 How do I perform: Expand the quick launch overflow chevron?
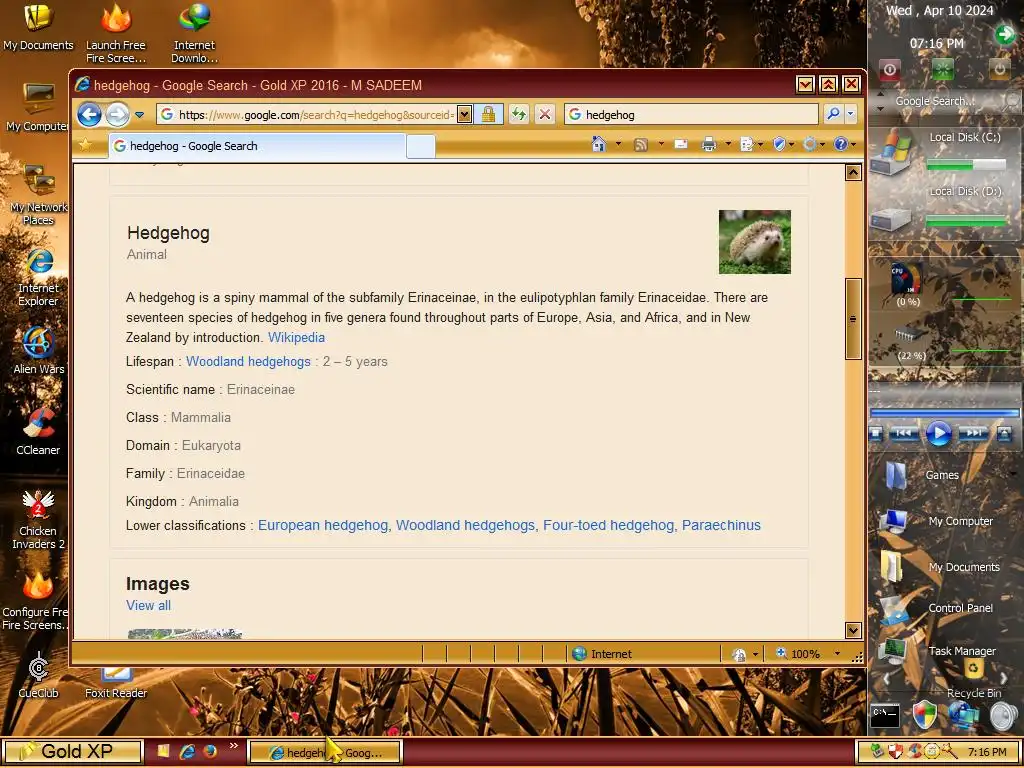[233, 746]
